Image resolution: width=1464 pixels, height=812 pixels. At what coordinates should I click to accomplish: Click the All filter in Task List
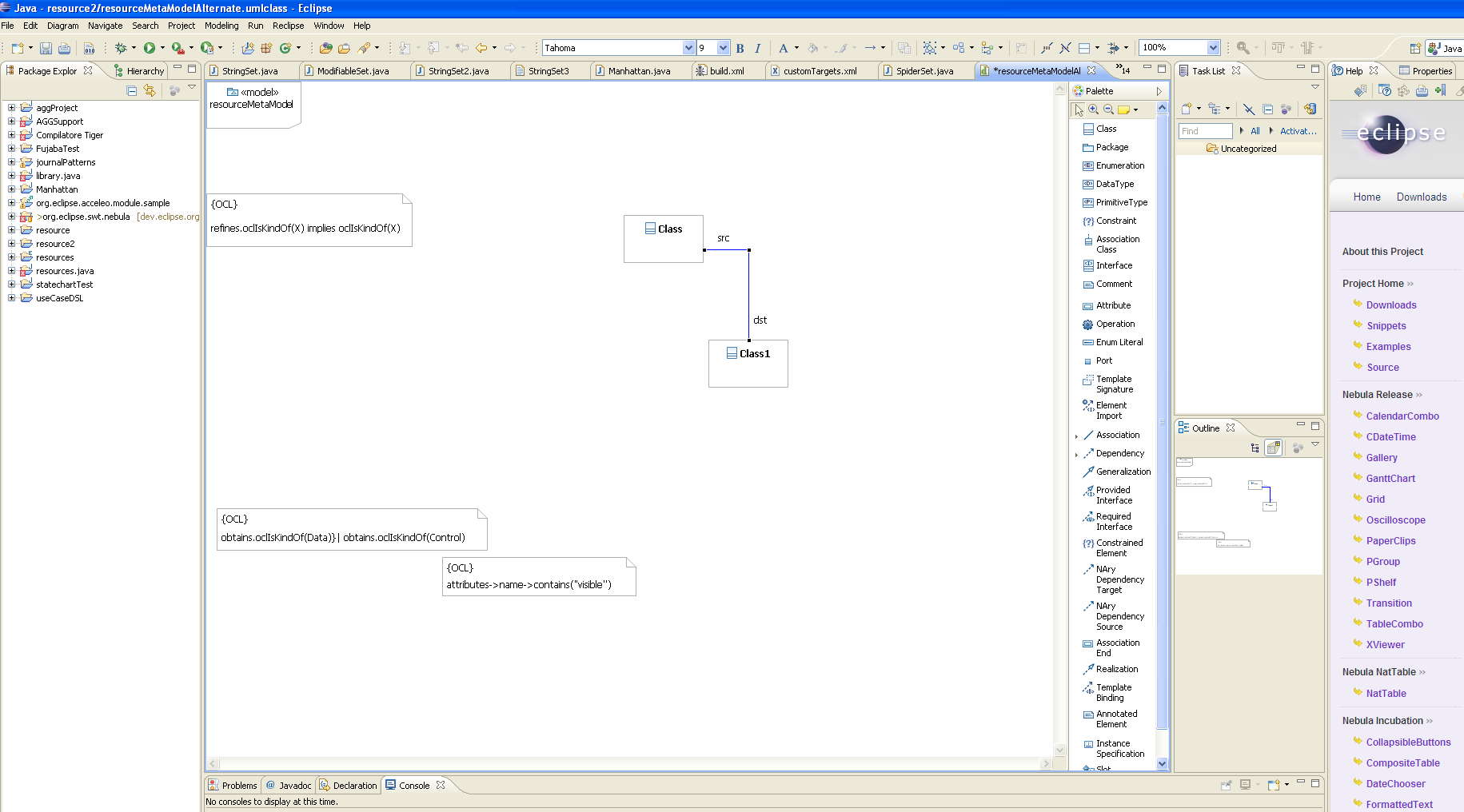[1255, 131]
